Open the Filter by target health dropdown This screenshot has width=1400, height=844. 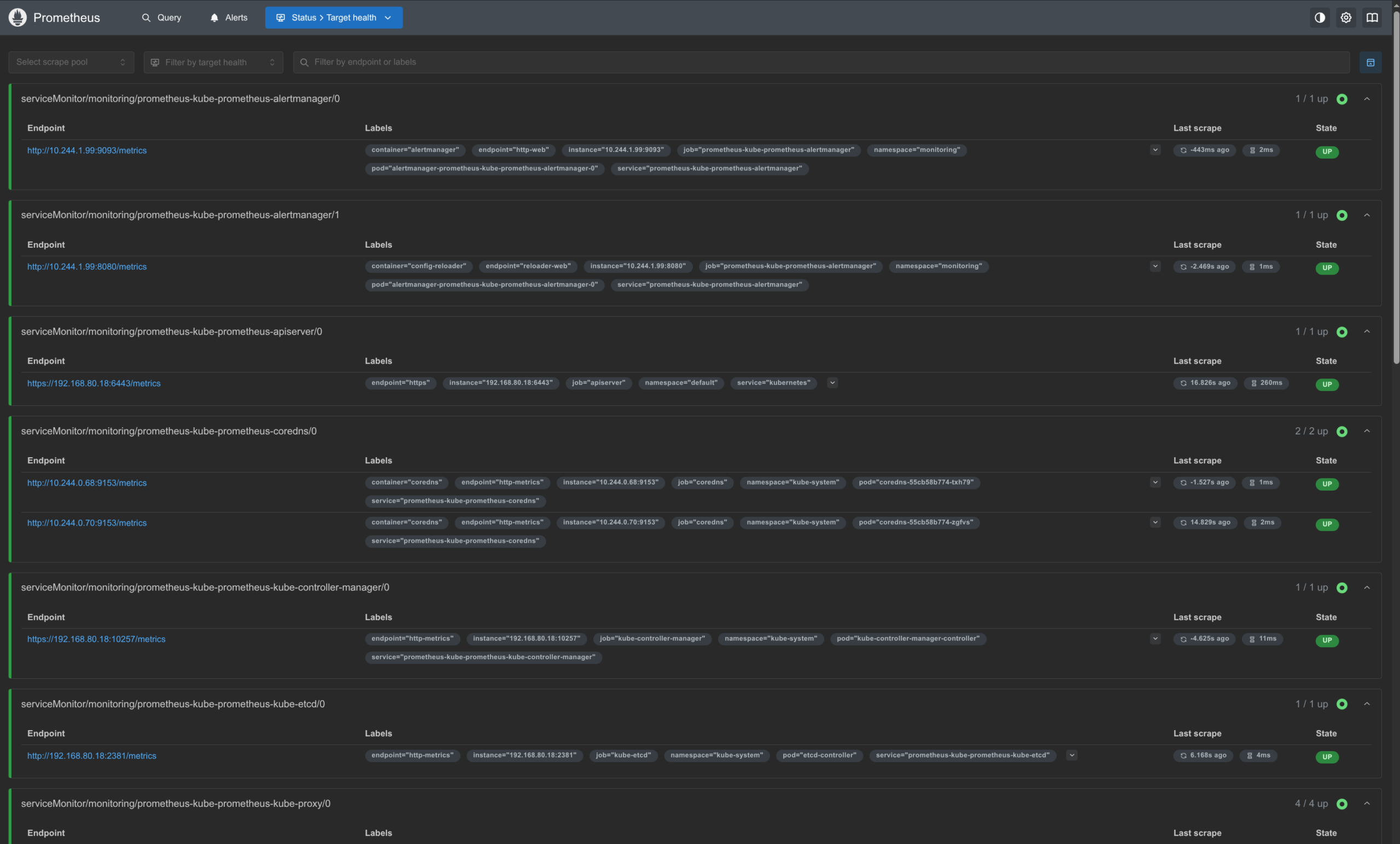click(x=213, y=62)
